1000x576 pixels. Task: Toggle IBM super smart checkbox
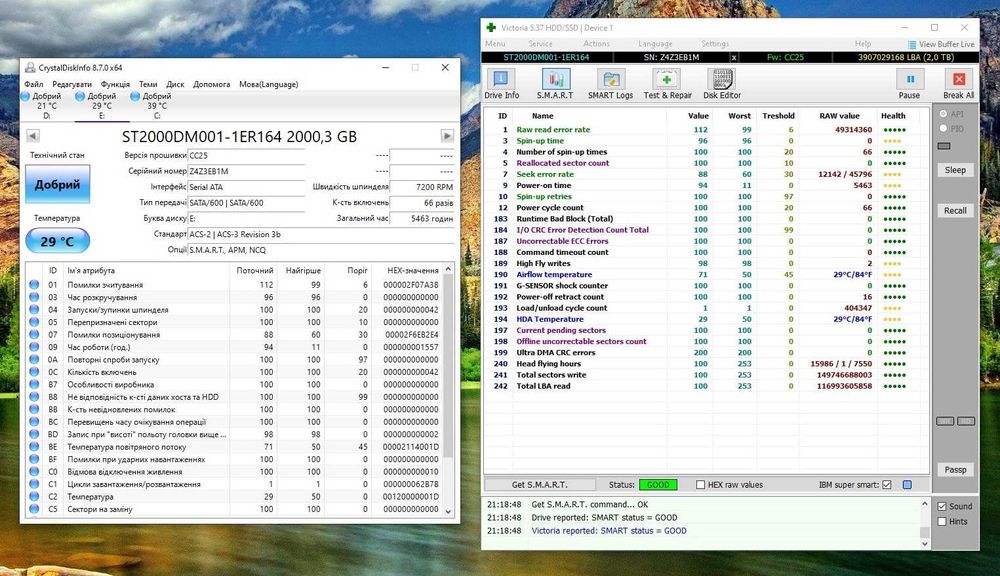(x=886, y=485)
